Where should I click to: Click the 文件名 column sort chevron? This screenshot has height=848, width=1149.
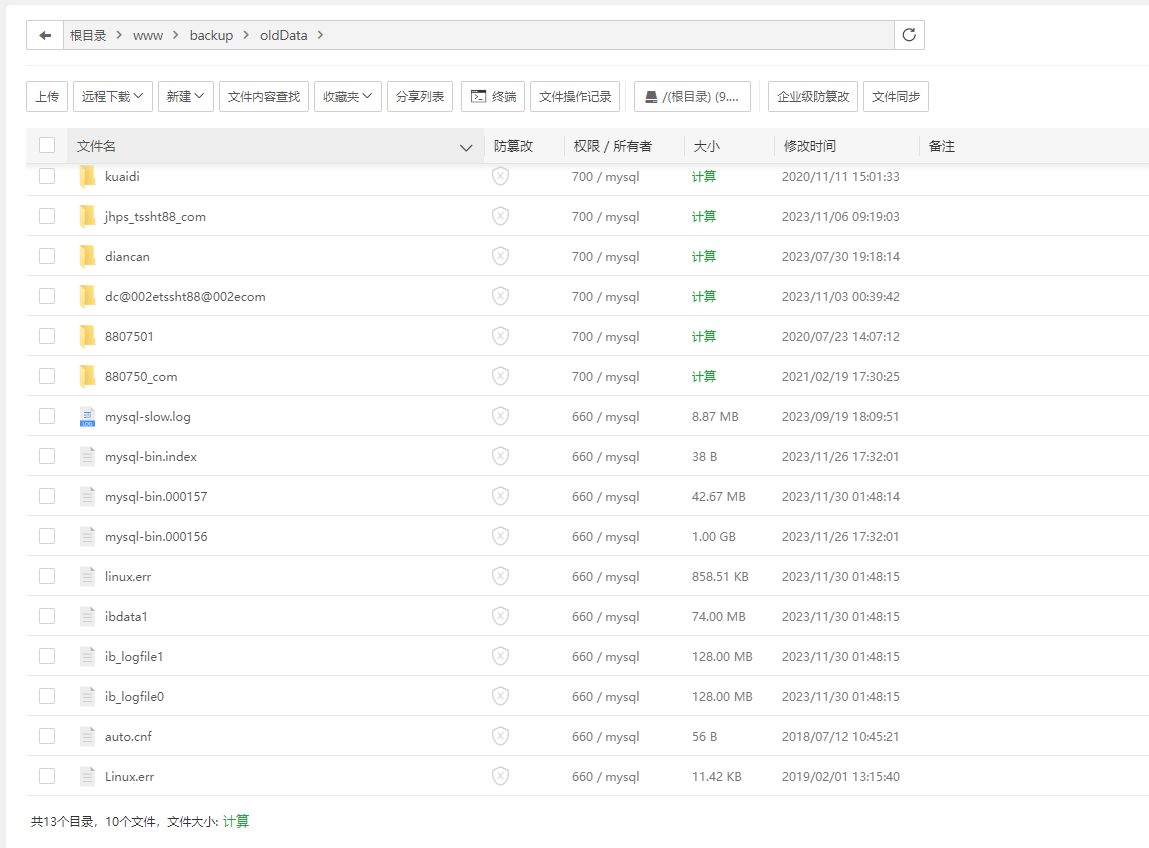[x=466, y=147]
